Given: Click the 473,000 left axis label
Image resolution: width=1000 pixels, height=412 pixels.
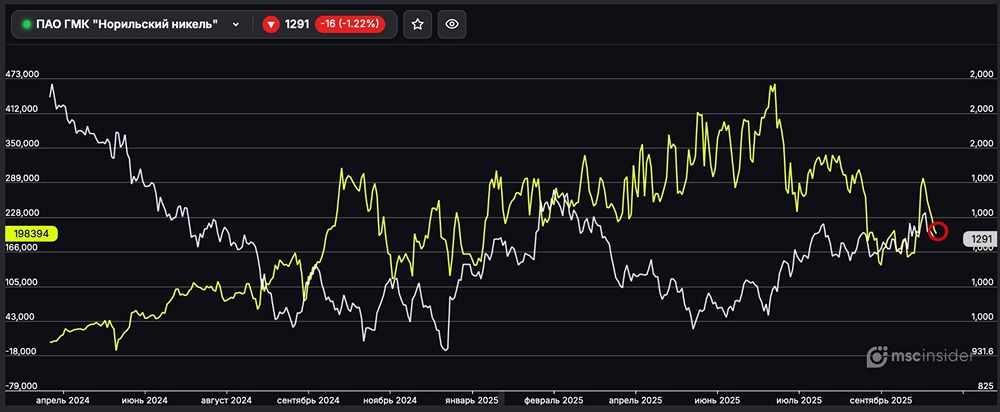Looking at the screenshot, I should tap(22, 75).
